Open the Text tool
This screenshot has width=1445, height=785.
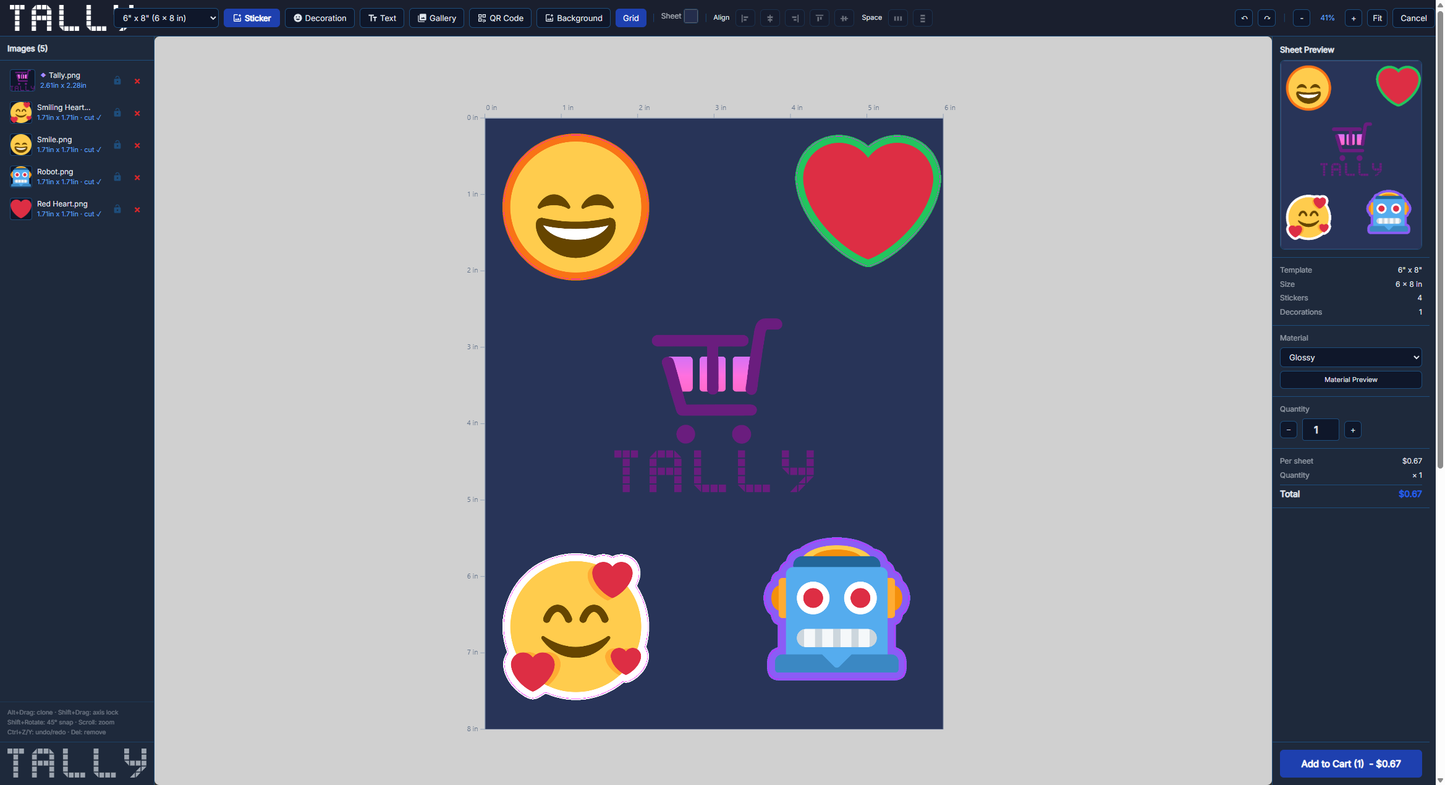pos(382,18)
